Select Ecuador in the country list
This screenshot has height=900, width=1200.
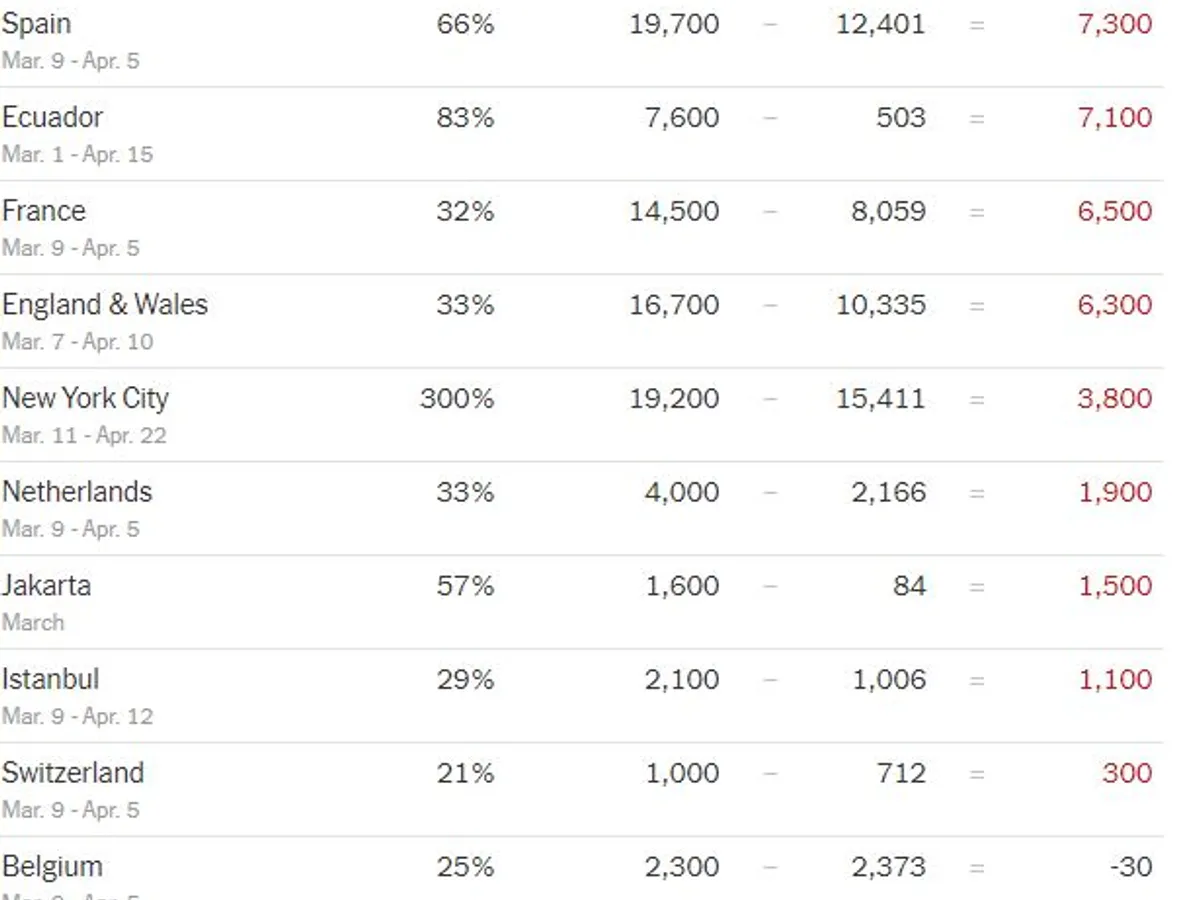[52, 118]
